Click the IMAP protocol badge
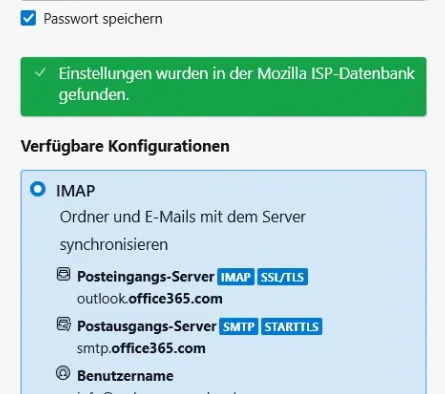445x394 pixels. point(236,277)
